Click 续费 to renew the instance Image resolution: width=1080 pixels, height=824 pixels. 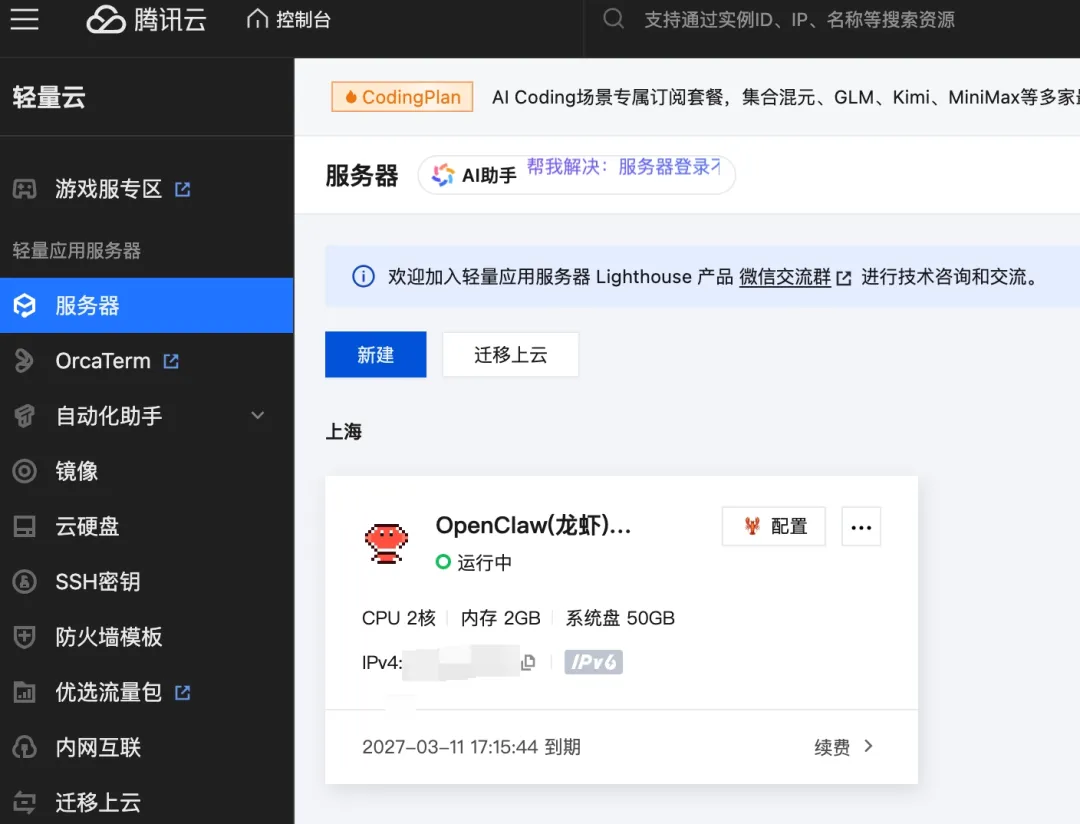click(x=832, y=747)
